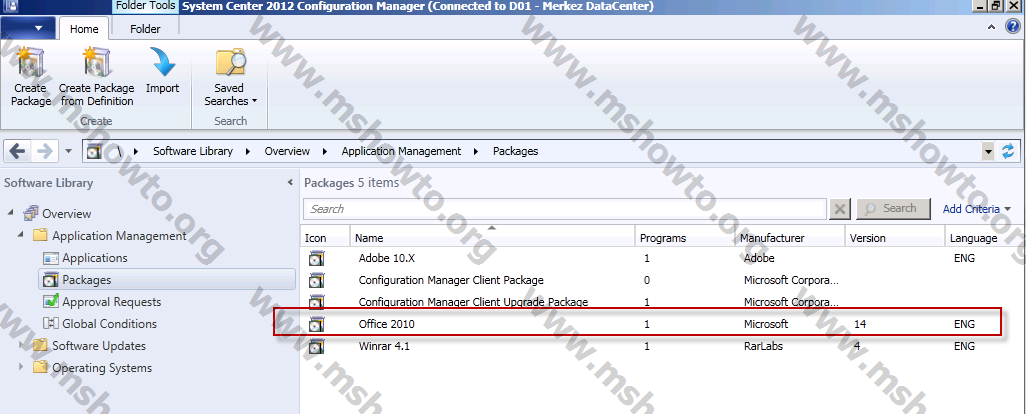Click the Software Updates folder icon
This screenshot has width=1026, height=414.
pyautogui.click(x=41, y=345)
